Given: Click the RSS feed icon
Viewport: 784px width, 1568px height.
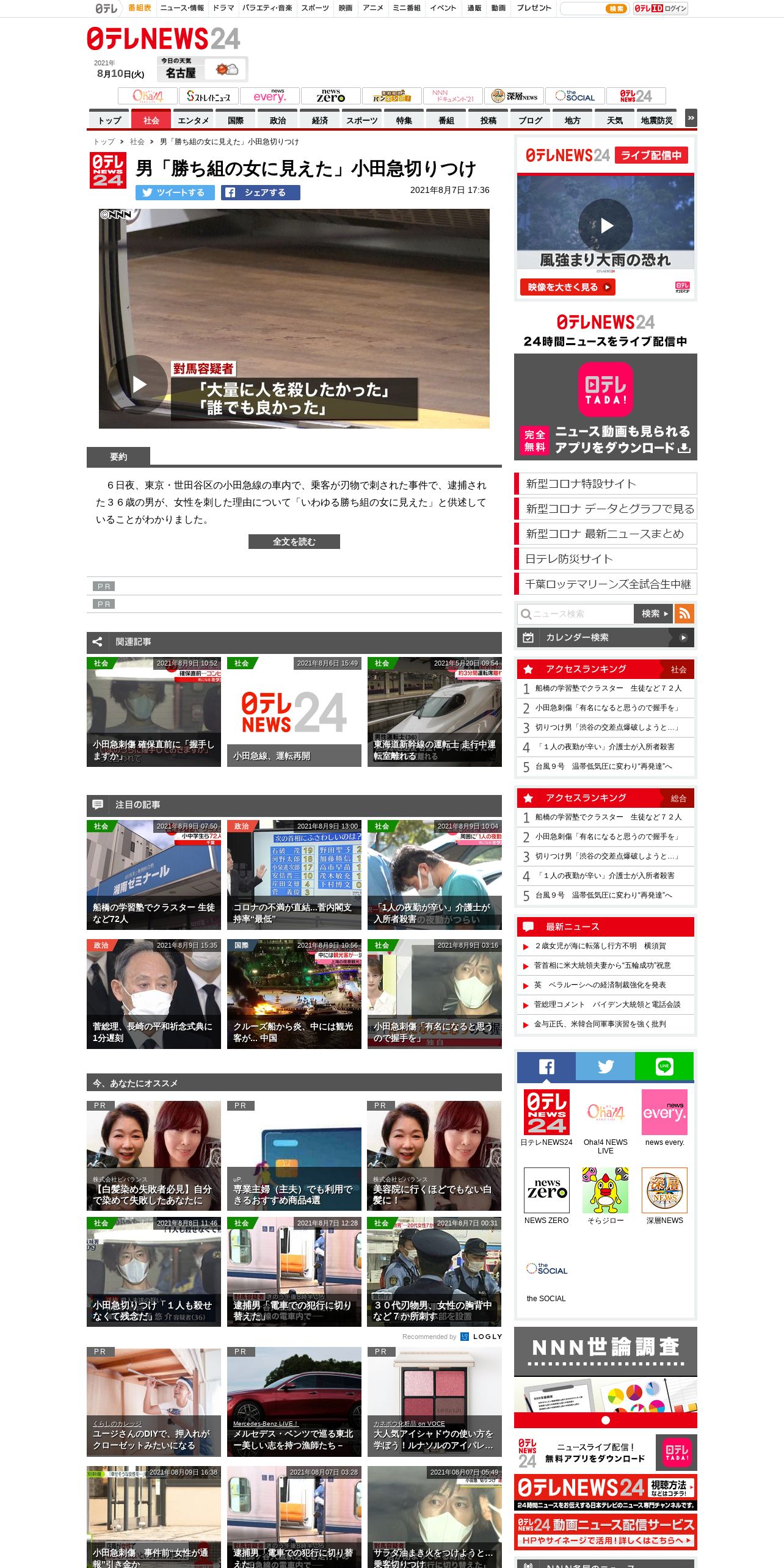Looking at the screenshot, I should point(684,614).
